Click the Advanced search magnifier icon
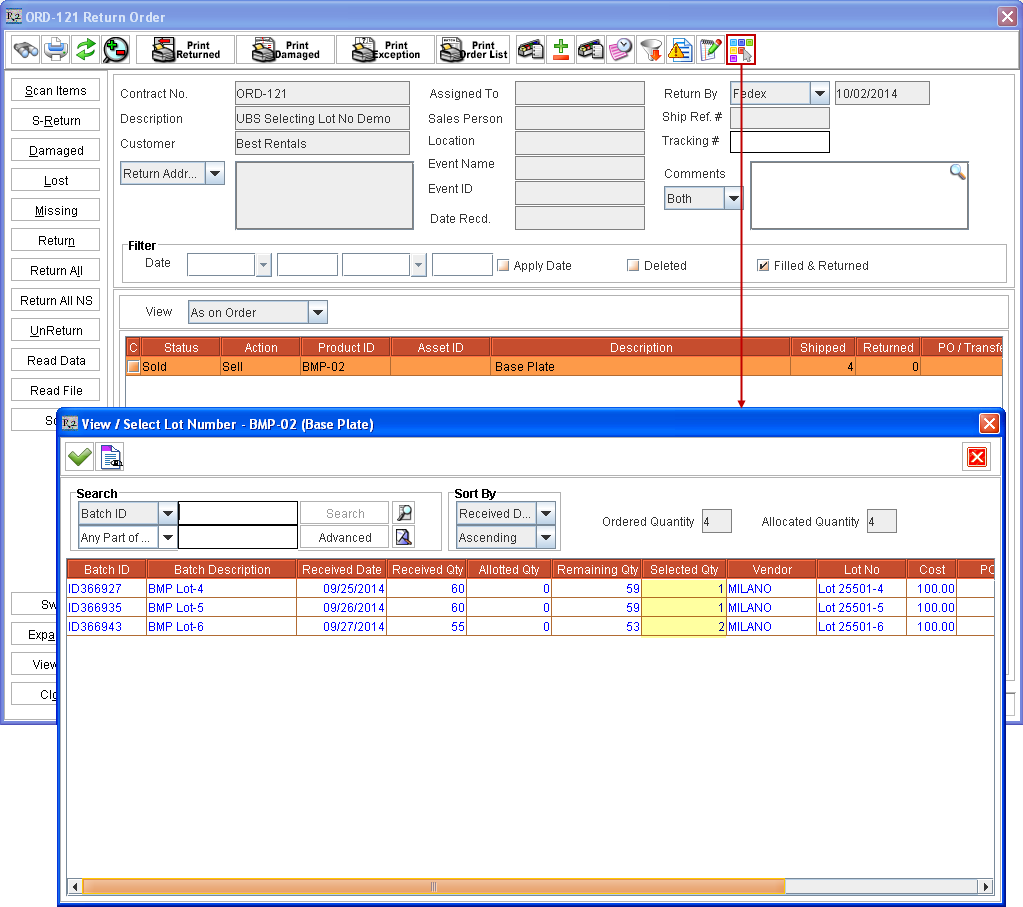The height and width of the screenshot is (907, 1023). pyautogui.click(x=404, y=538)
